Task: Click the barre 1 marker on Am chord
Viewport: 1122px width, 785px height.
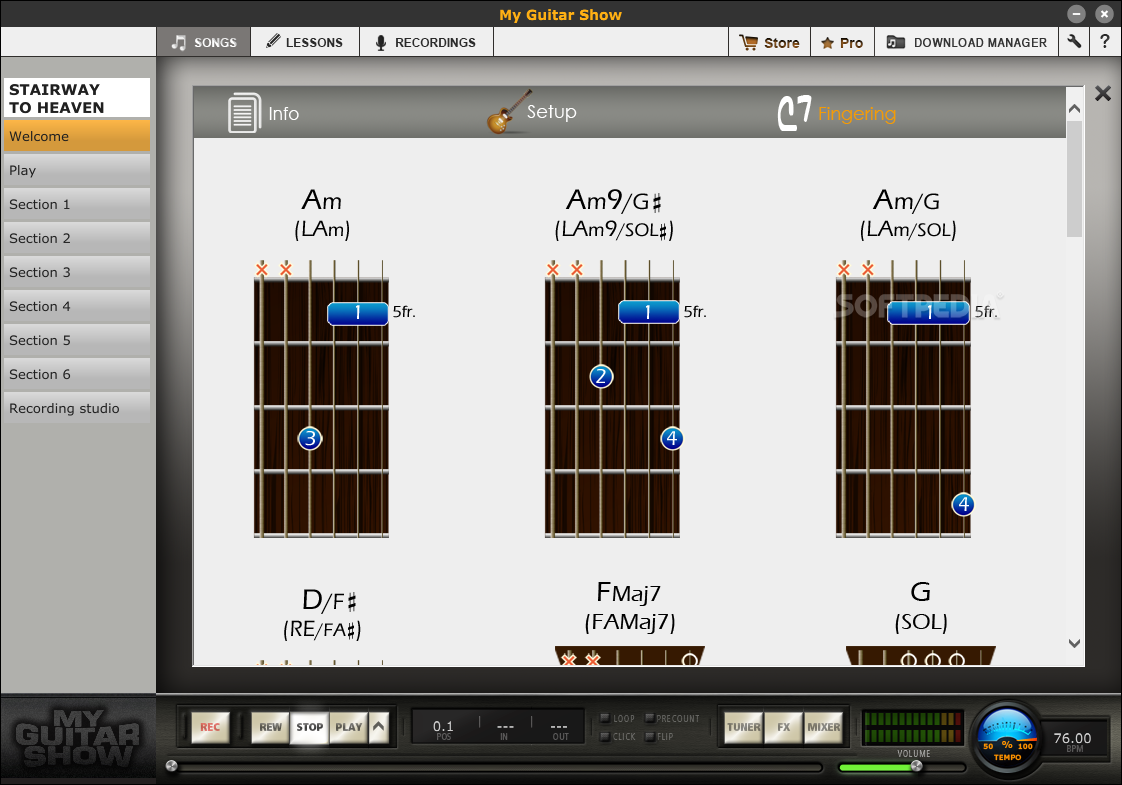Action: click(358, 313)
